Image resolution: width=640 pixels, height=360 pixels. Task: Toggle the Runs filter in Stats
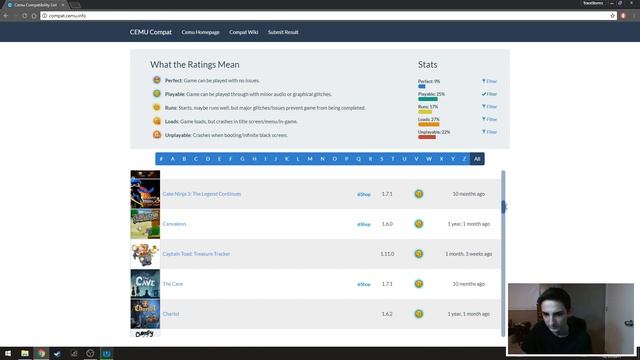pos(489,107)
